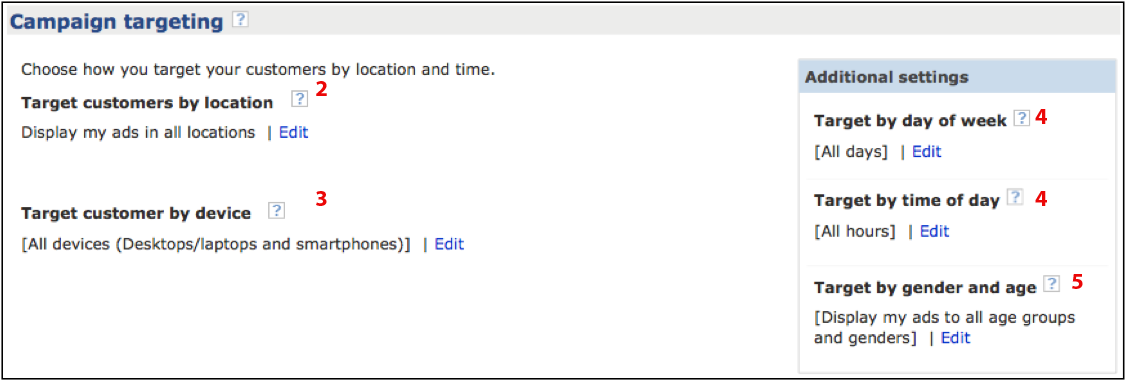1125x381 pixels.
Task: Show help for Target by day of week
Action: (x=1021, y=119)
